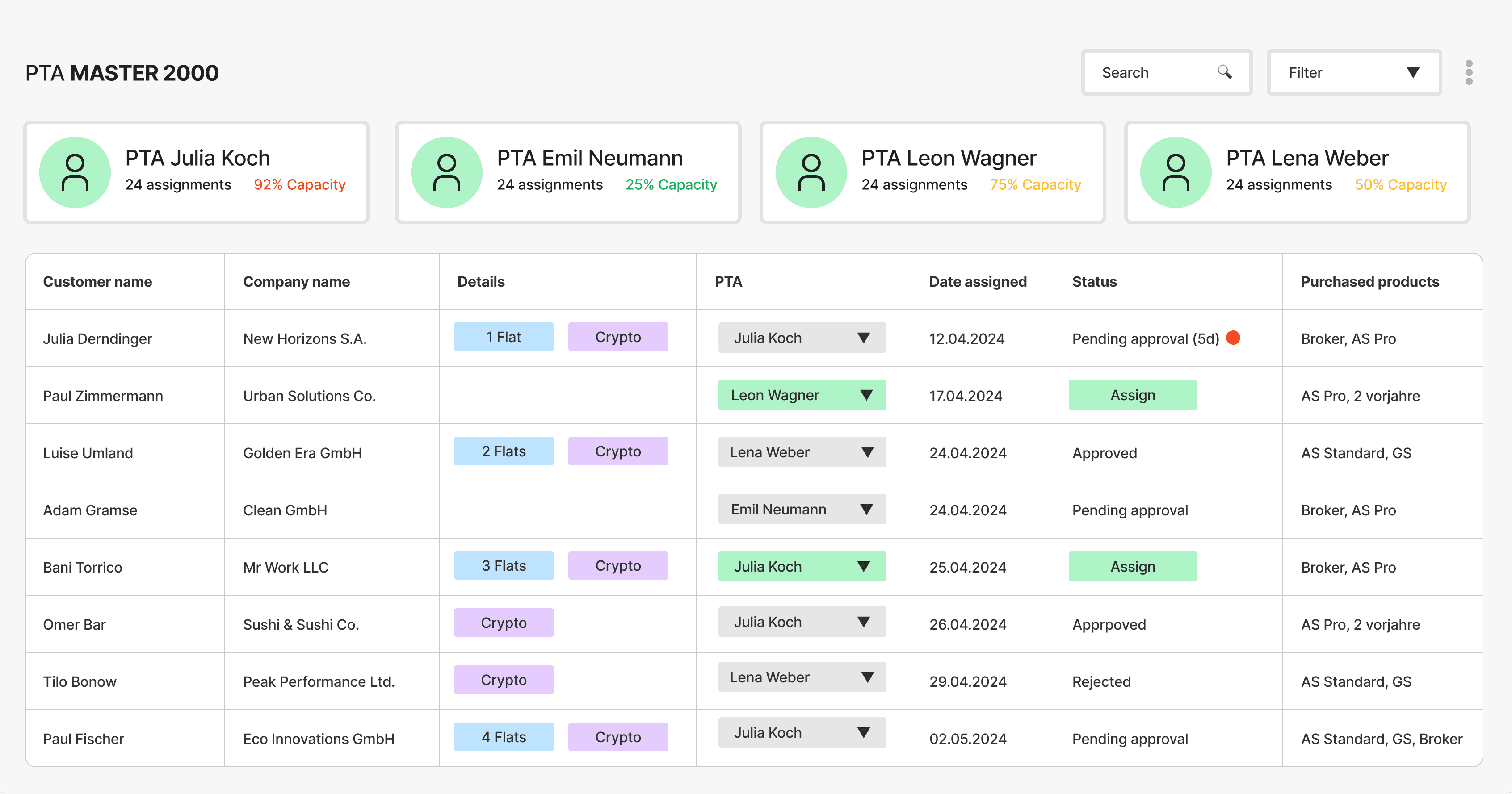
Task: Click Emil Neumann's avatar icon
Action: [x=447, y=172]
